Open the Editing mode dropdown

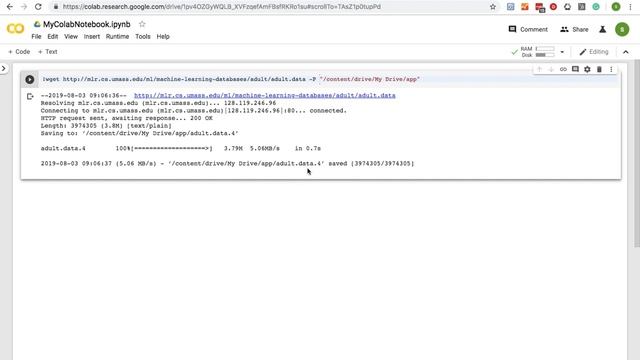click(x=594, y=52)
